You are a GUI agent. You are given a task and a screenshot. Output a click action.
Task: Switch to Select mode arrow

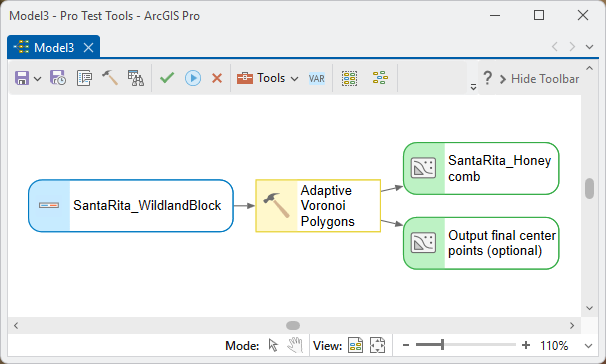click(x=273, y=345)
